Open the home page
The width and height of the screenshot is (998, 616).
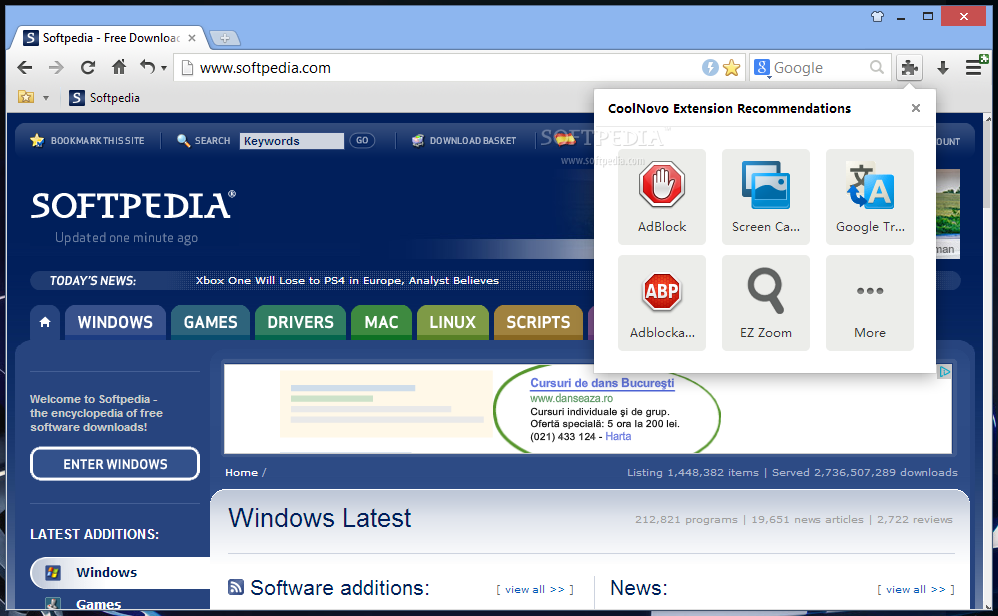(119, 67)
